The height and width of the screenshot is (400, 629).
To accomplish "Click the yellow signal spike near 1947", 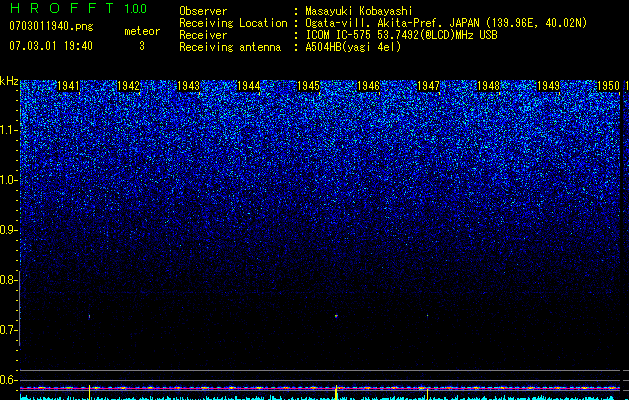I will tap(427, 394).
